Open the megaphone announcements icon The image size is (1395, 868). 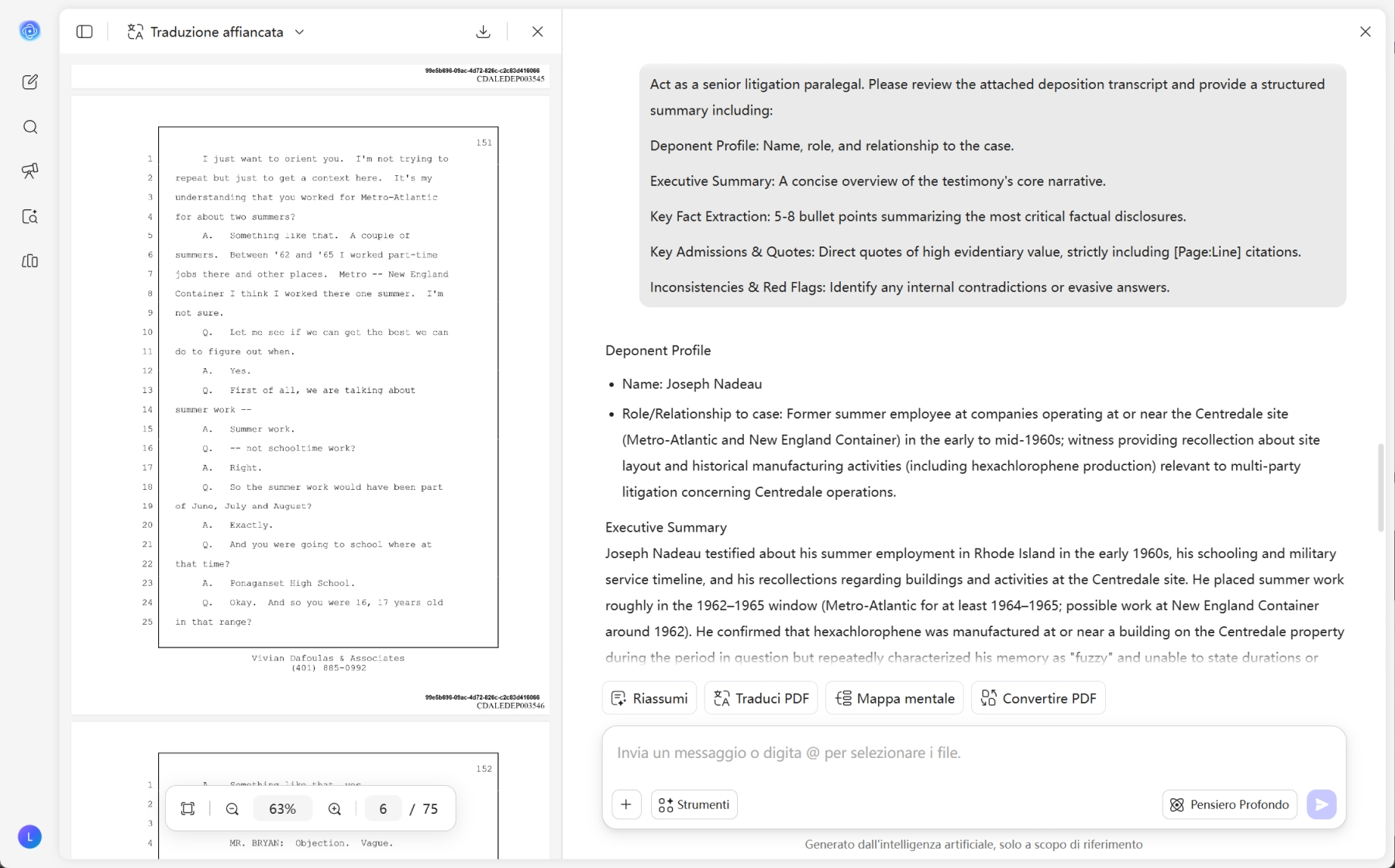click(29, 171)
